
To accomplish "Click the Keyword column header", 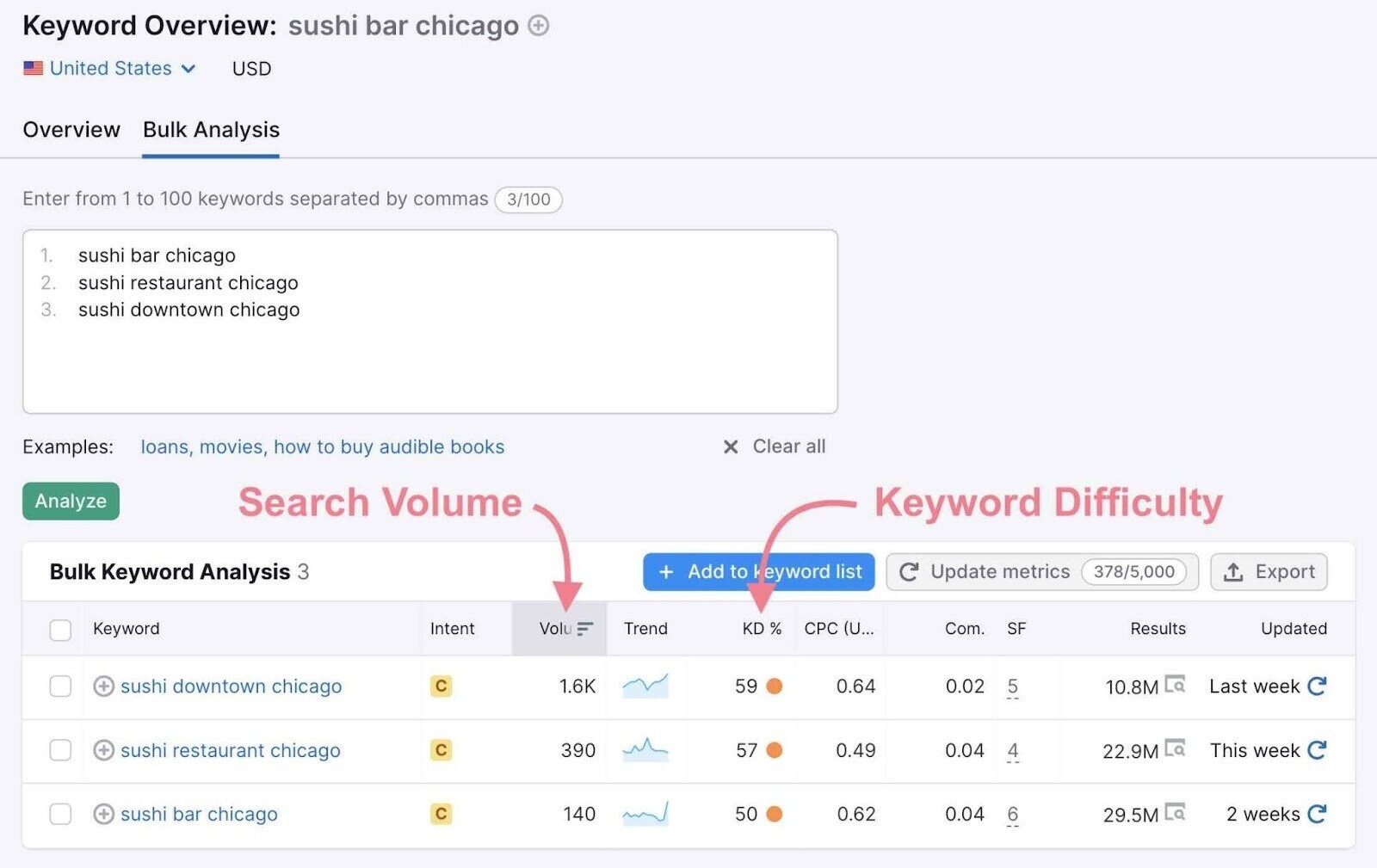I will click(127, 629).
